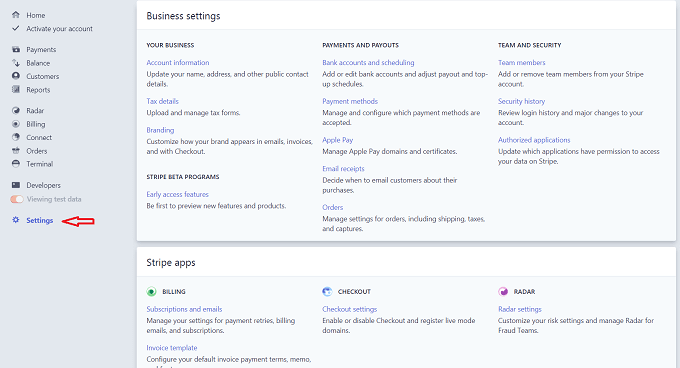Click the Developers terminal icon
680x368 pixels.
coord(16,185)
